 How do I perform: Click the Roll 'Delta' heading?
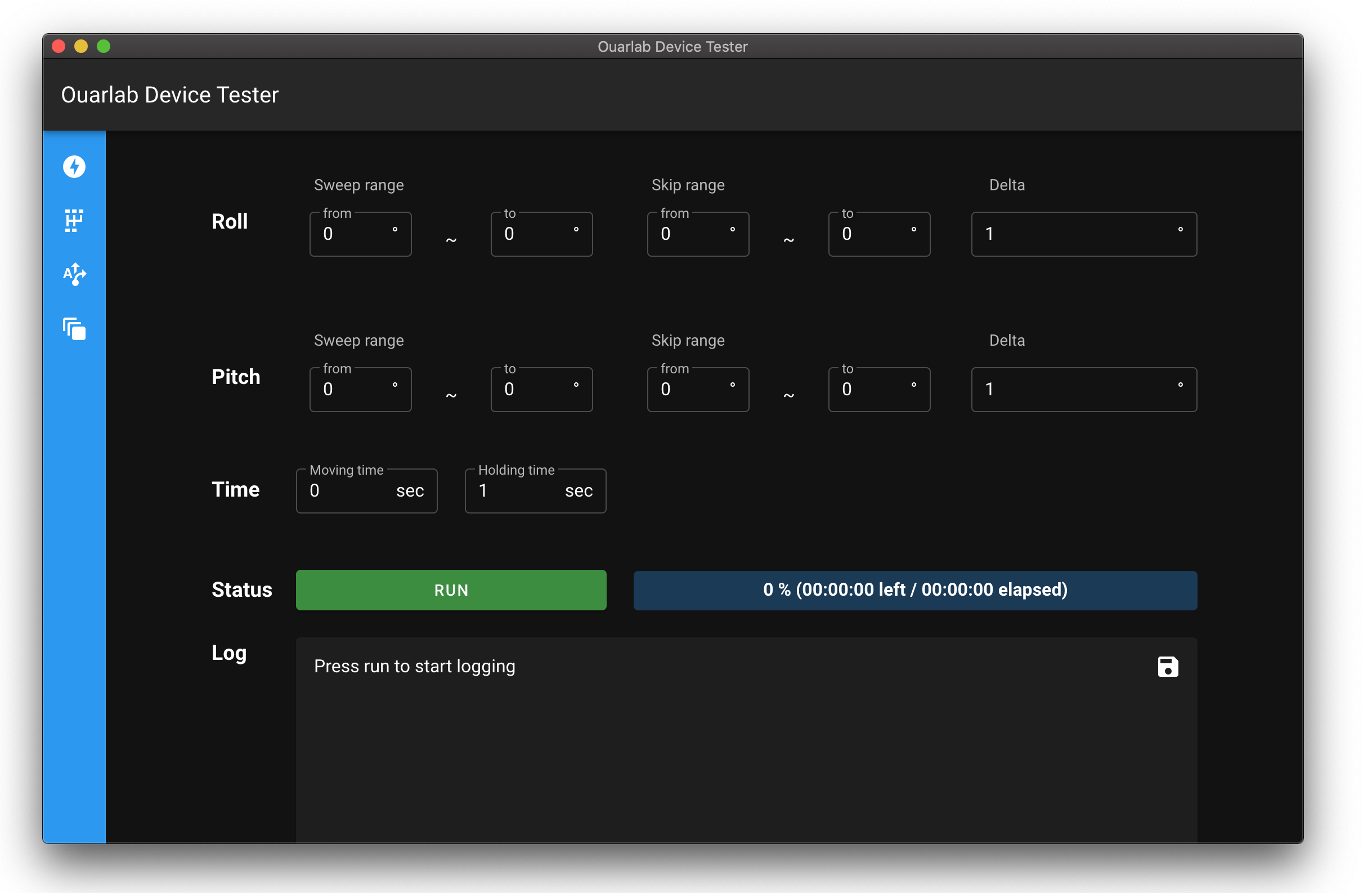tap(1007, 185)
